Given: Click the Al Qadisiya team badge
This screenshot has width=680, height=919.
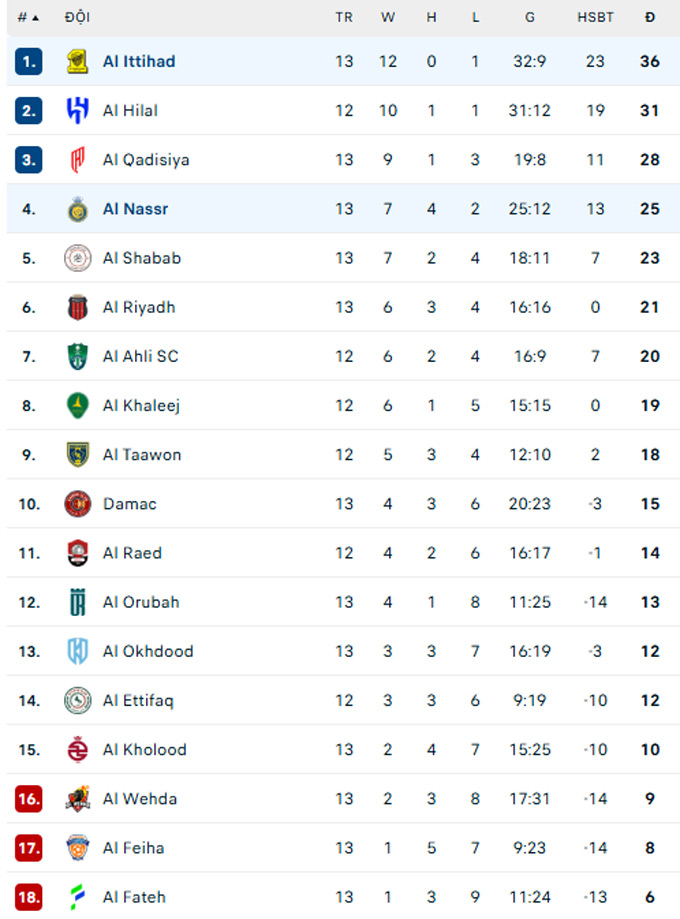Looking at the screenshot, I should pos(77,160).
